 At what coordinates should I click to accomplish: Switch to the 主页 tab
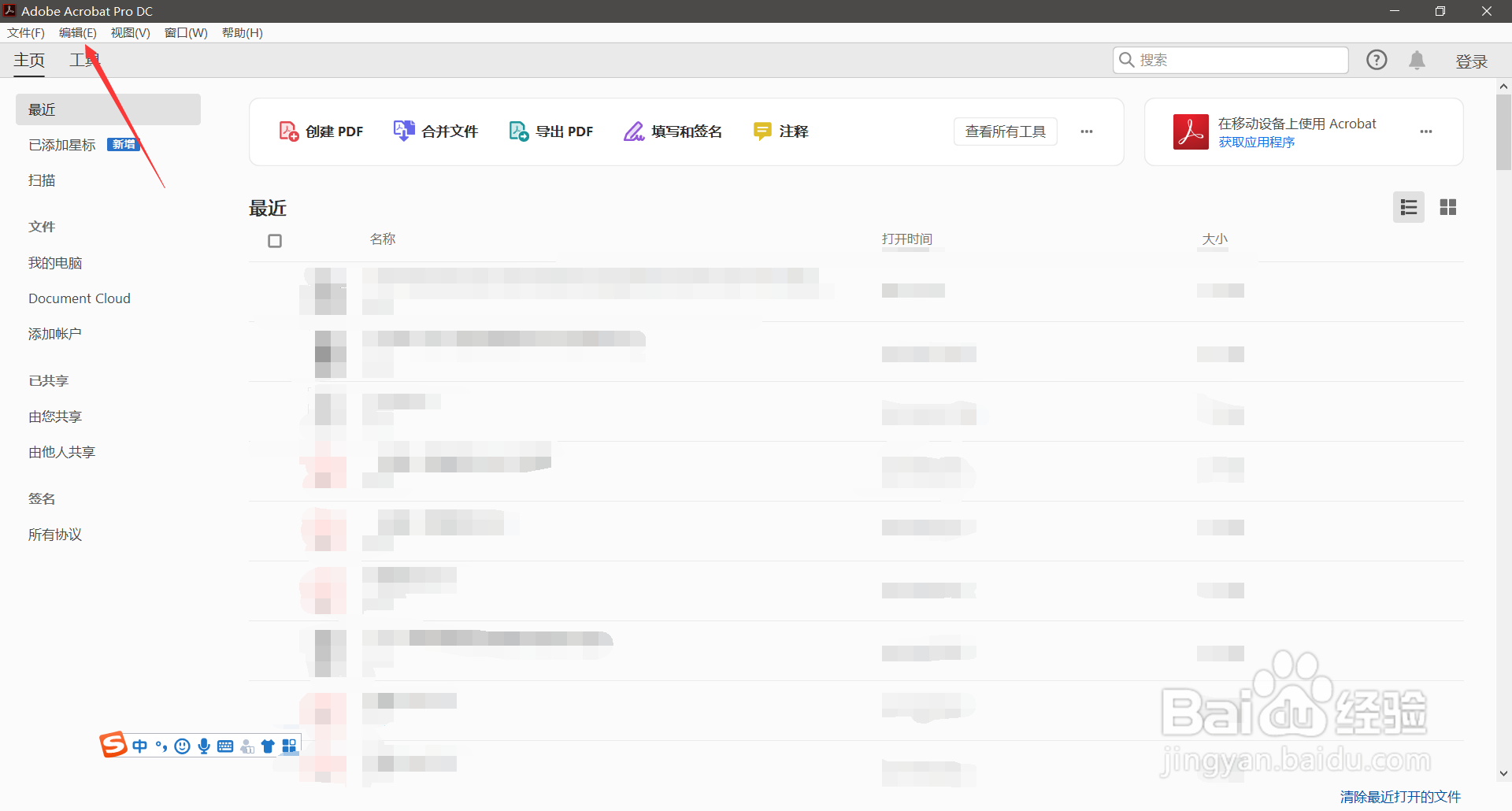pos(29,61)
